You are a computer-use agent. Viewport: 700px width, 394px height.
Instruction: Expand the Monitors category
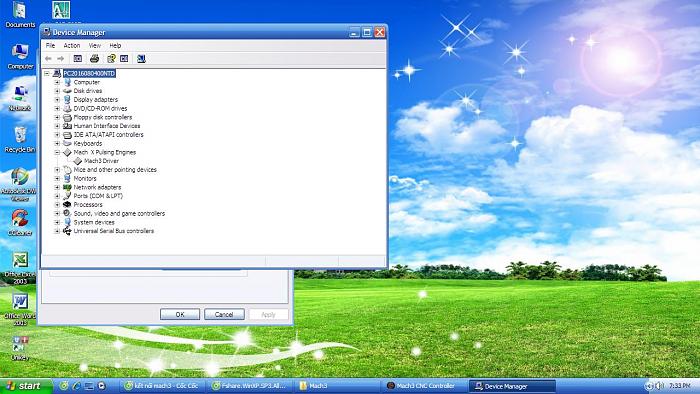click(57, 178)
